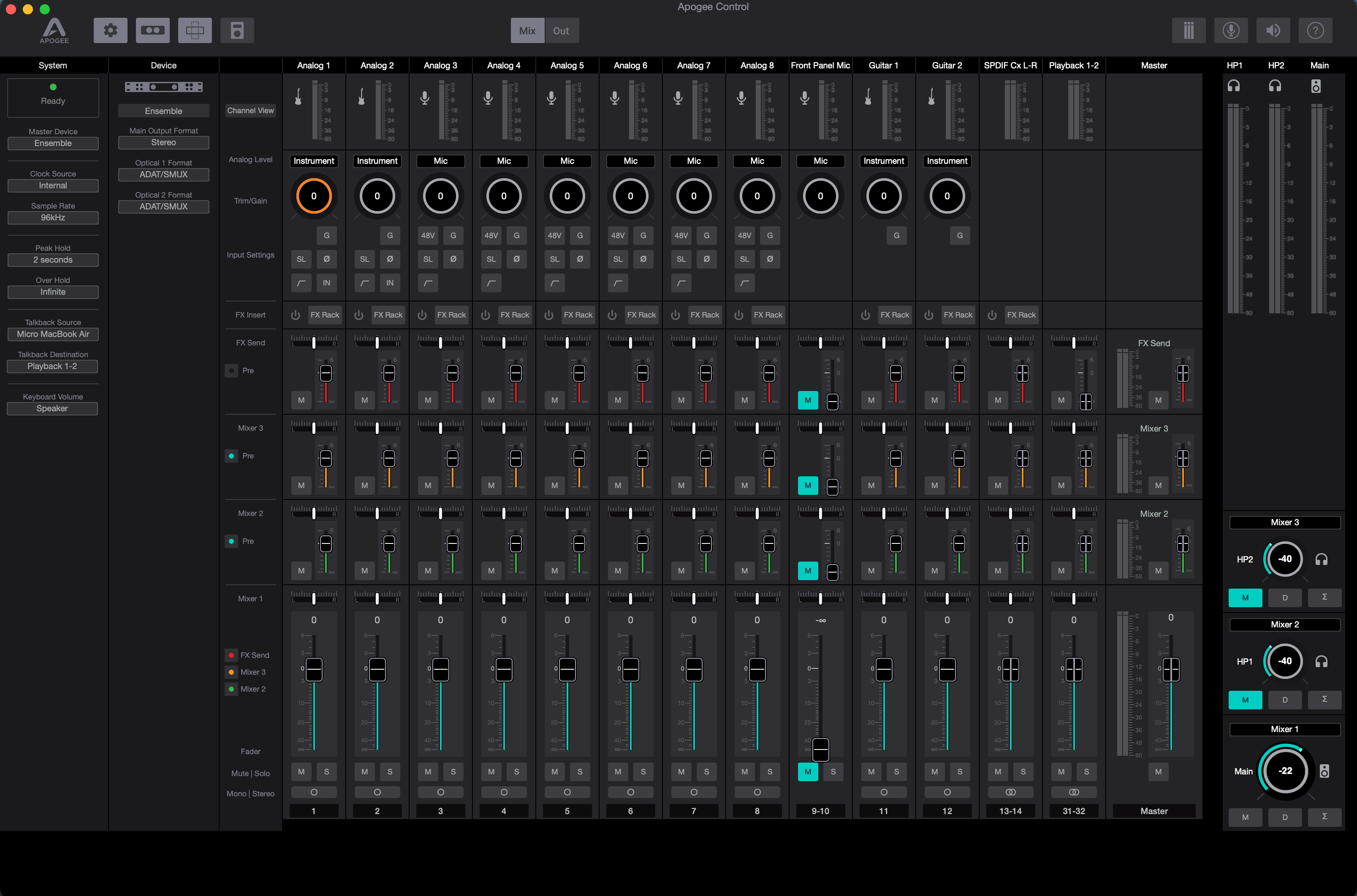Click the HP1 sum Σ button

click(x=1324, y=699)
